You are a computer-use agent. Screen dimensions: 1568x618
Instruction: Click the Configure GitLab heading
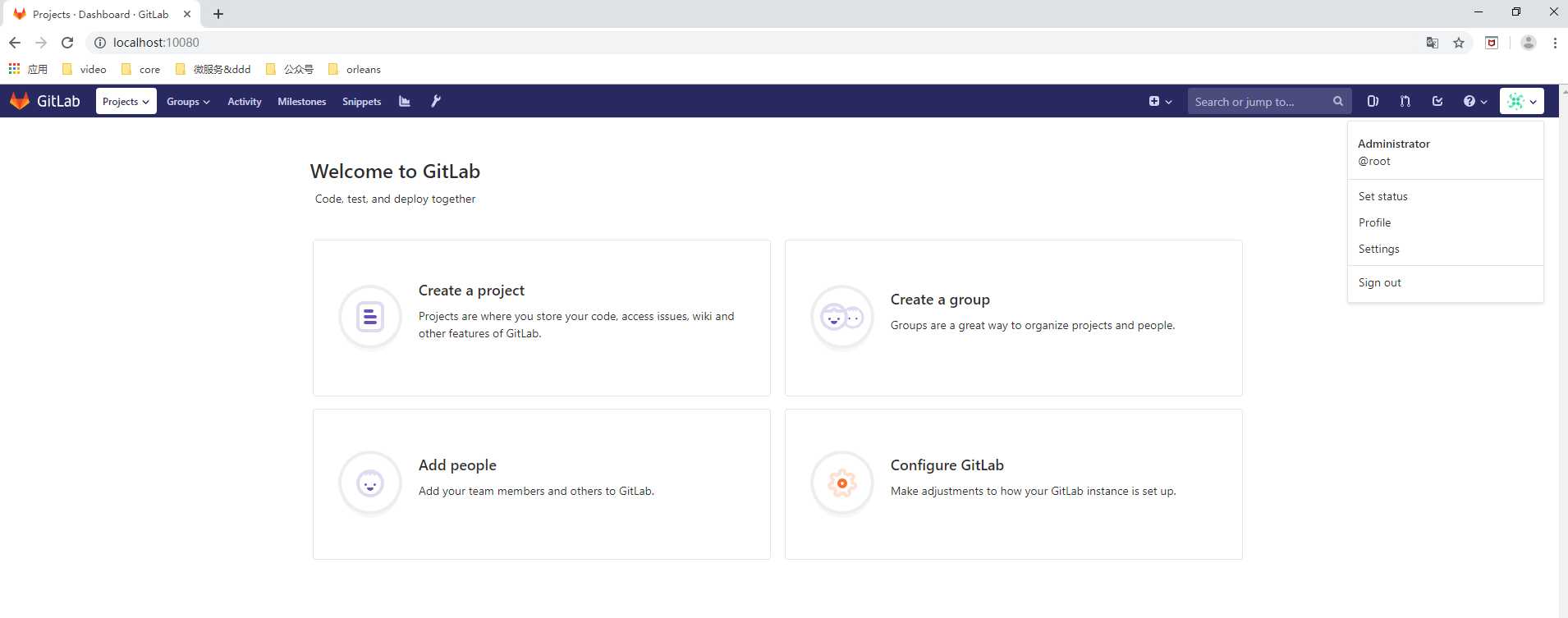pos(947,465)
